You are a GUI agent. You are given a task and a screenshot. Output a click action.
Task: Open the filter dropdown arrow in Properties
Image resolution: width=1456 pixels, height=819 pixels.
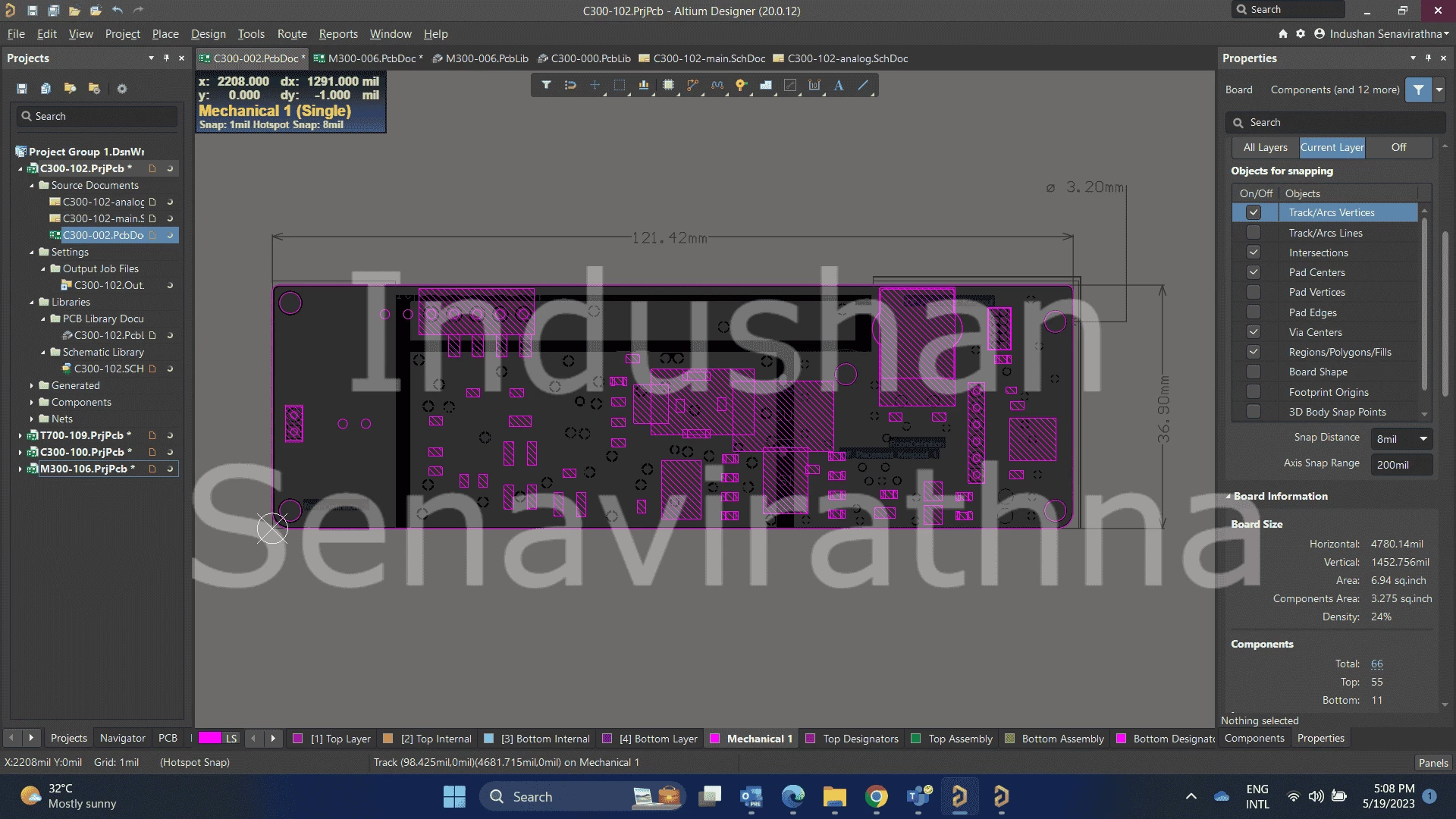pyautogui.click(x=1439, y=89)
